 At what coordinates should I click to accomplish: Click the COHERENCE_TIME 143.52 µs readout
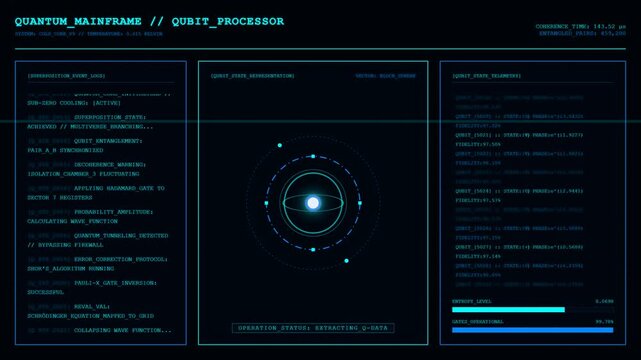580,26
